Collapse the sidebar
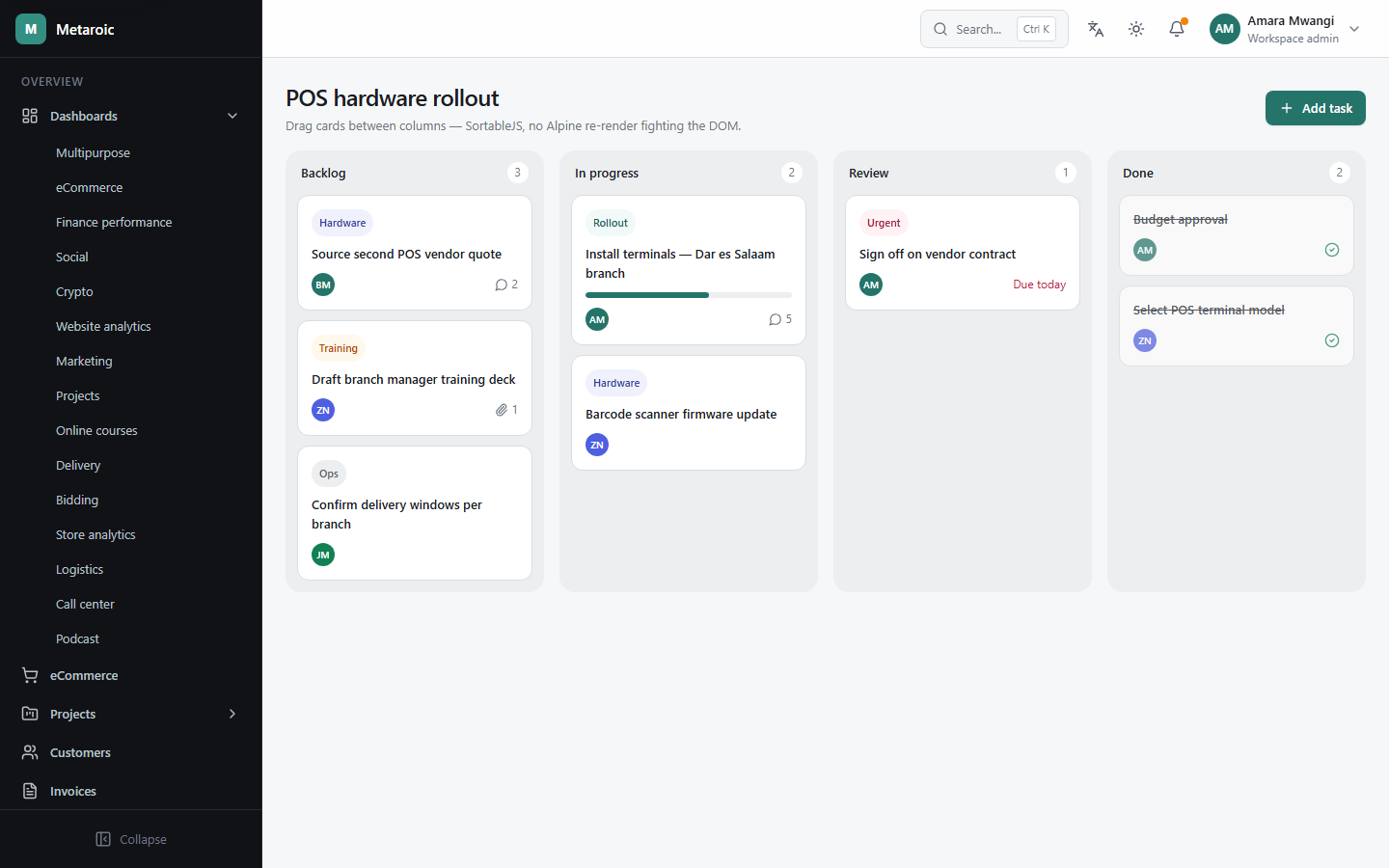The height and width of the screenshot is (868, 1389). [x=131, y=839]
